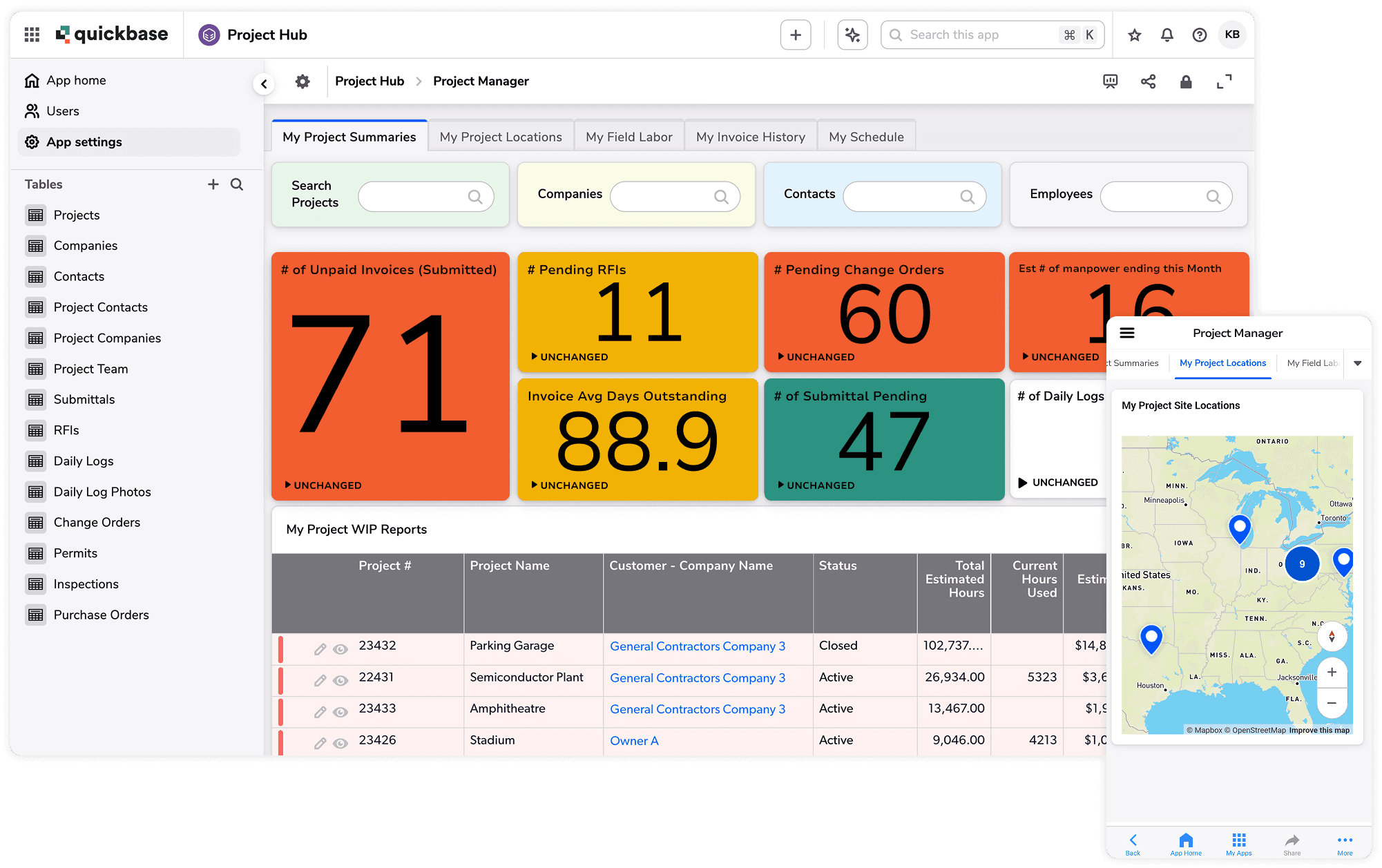Open the help question mark icon
This screenshot has width=1382, height=868.
(x=1200, y=35)
